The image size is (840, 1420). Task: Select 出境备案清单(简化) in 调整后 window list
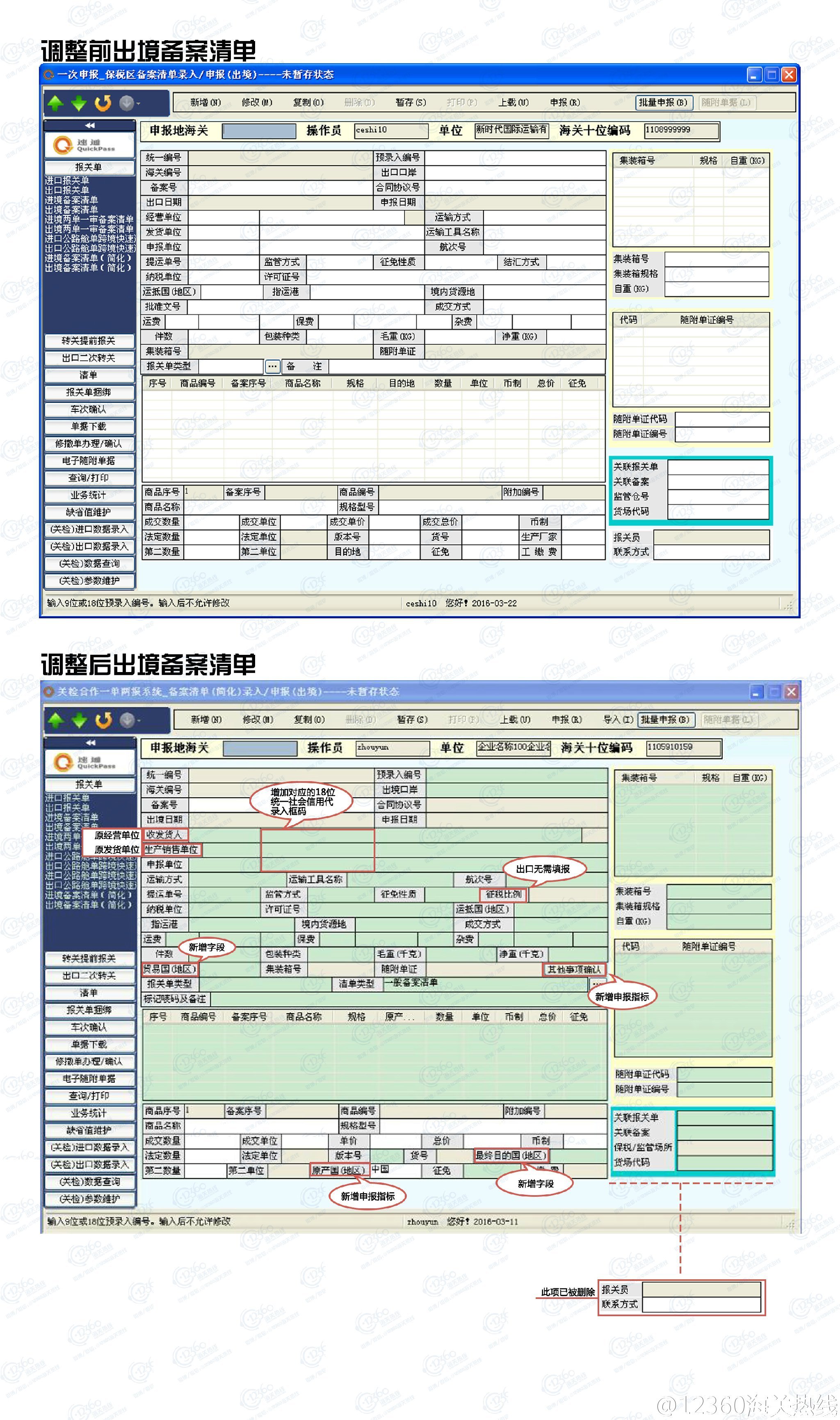(x=89, y=905)
